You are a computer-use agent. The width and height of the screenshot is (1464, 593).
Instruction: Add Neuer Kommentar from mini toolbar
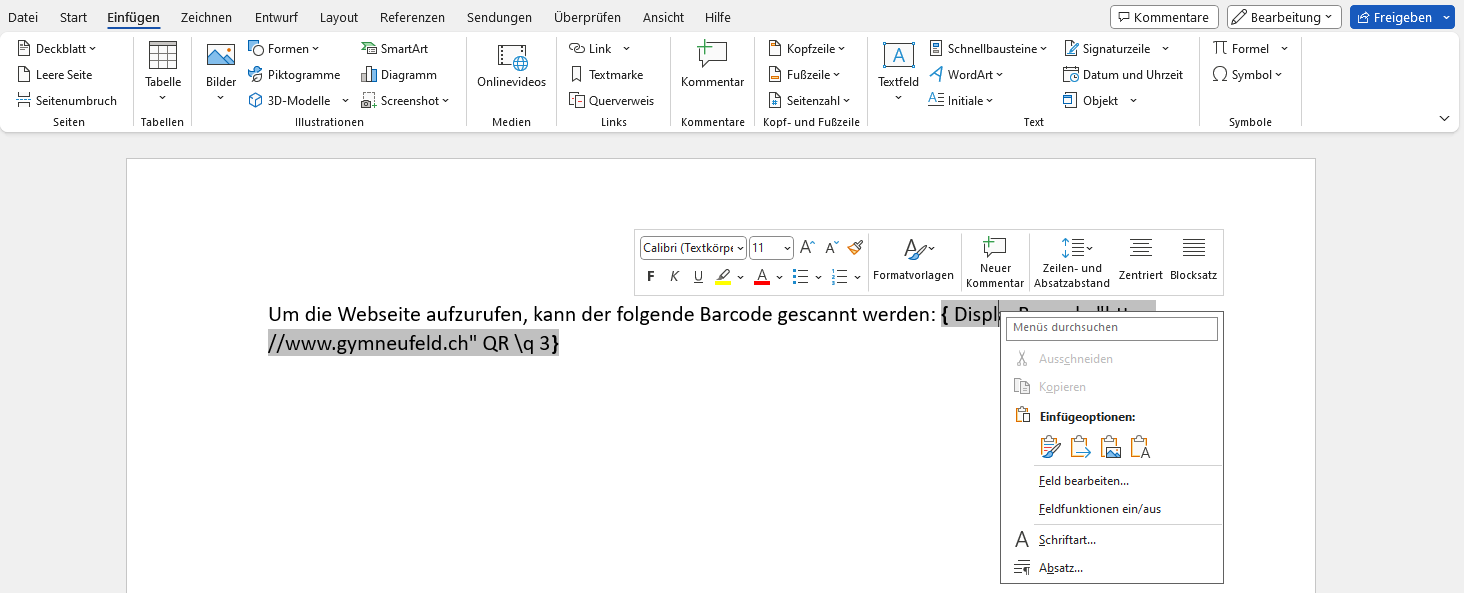click(x=995, y=262)
